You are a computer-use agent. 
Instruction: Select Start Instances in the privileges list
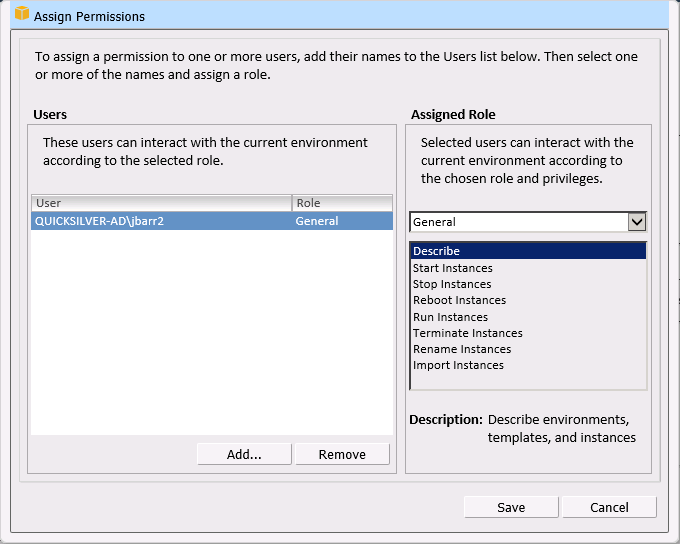(452, 268)
